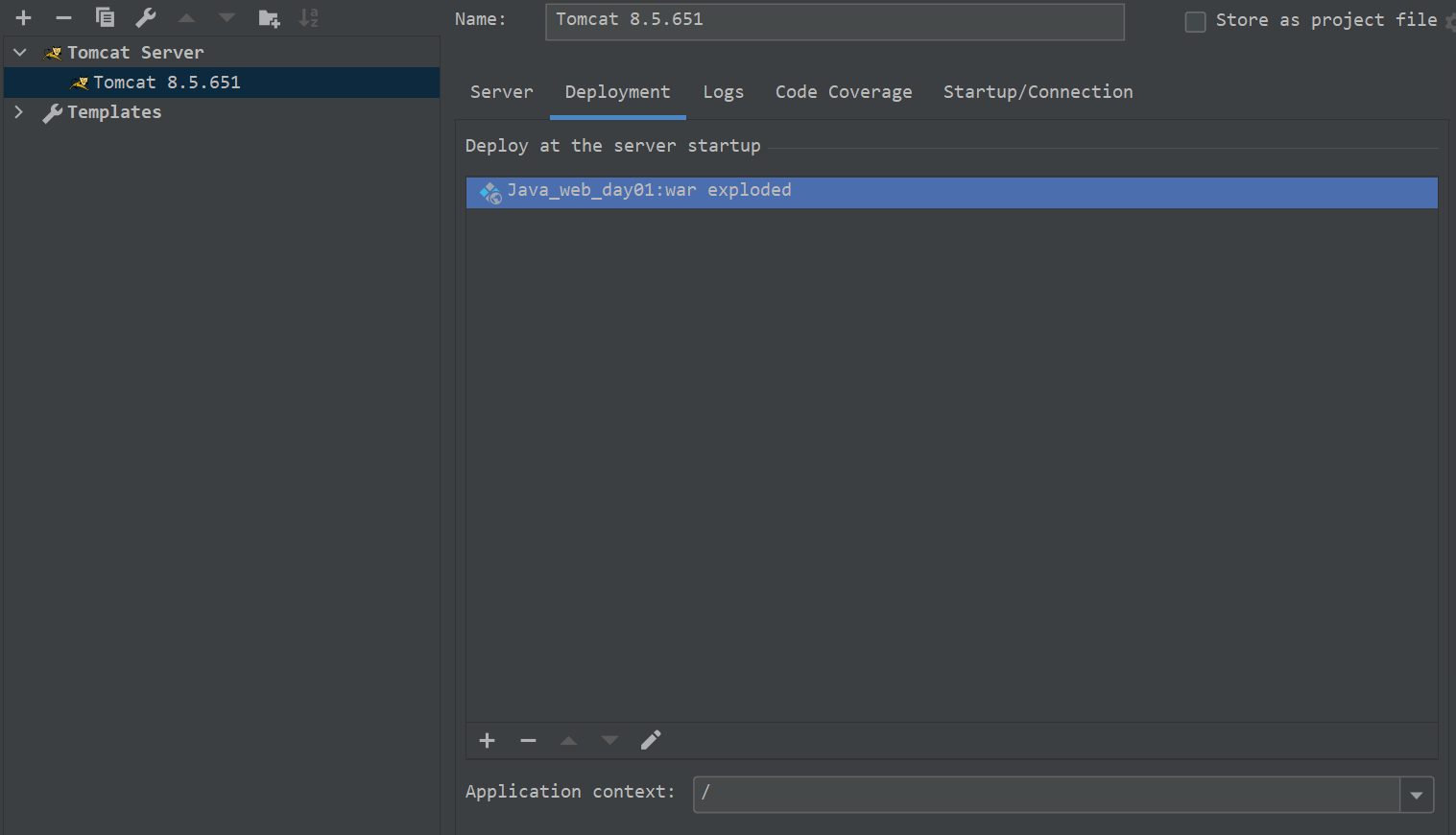Edit the configuration Name field
Screen dimensions: 1456x835
click(834, 21)
